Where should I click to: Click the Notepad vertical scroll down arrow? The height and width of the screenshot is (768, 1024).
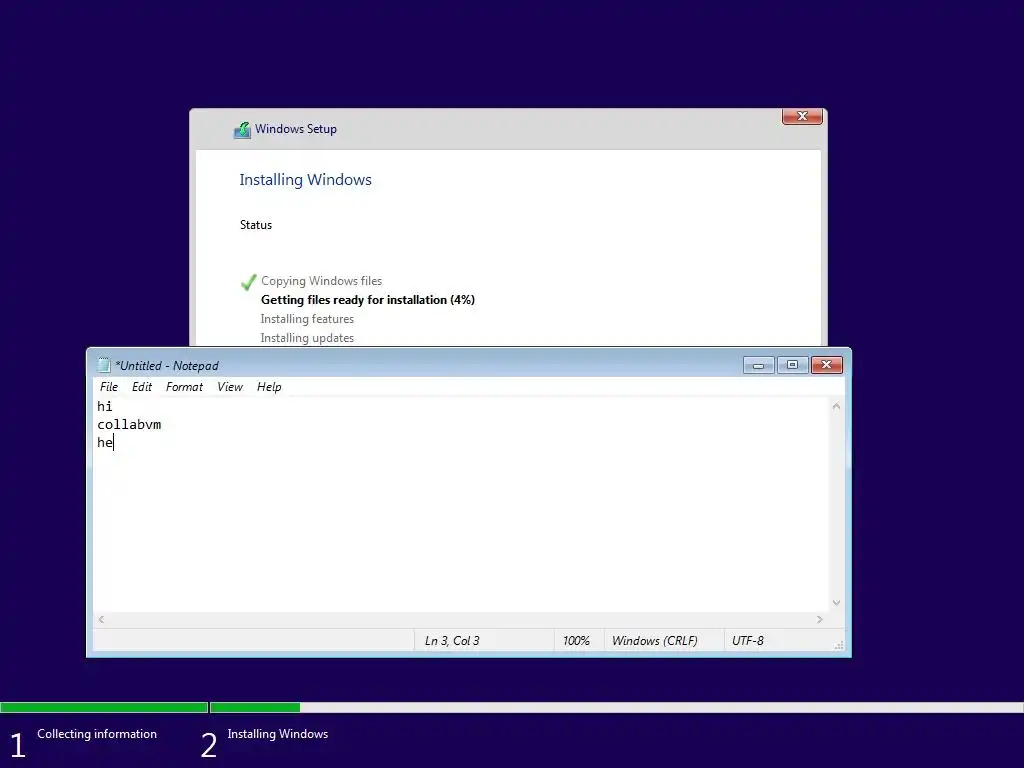836,603
